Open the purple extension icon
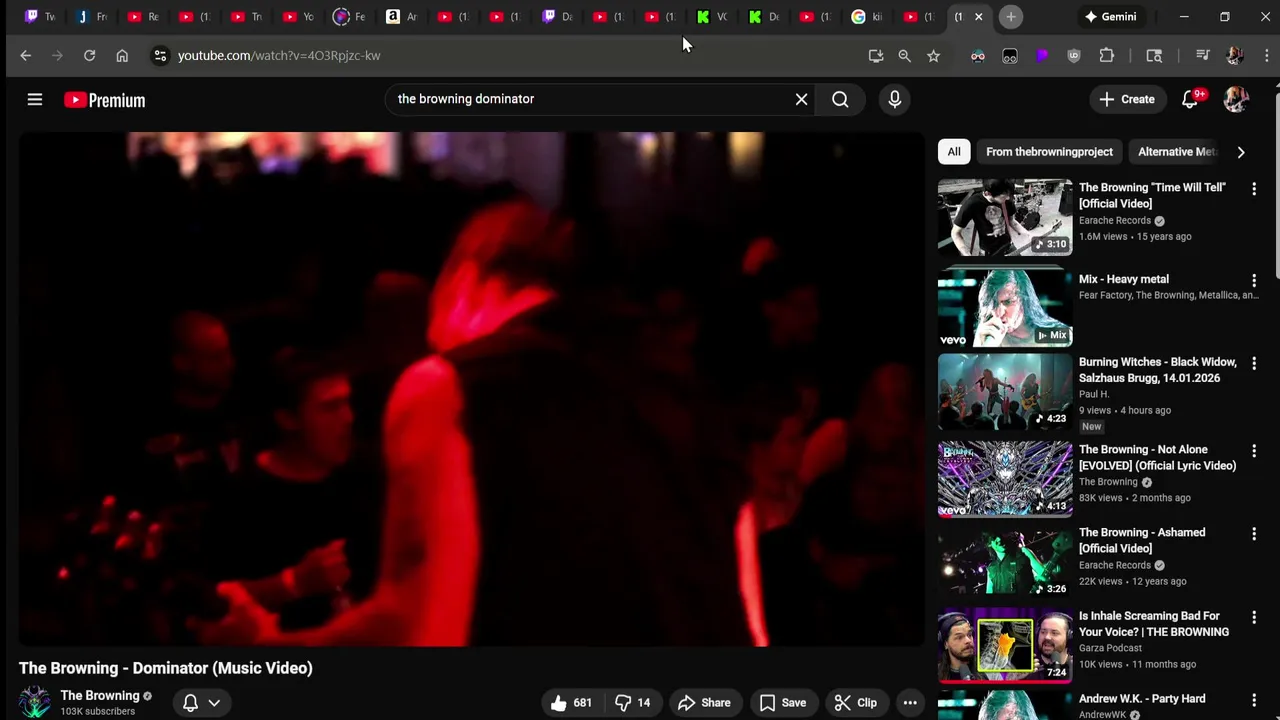 tap(1042, 56)
